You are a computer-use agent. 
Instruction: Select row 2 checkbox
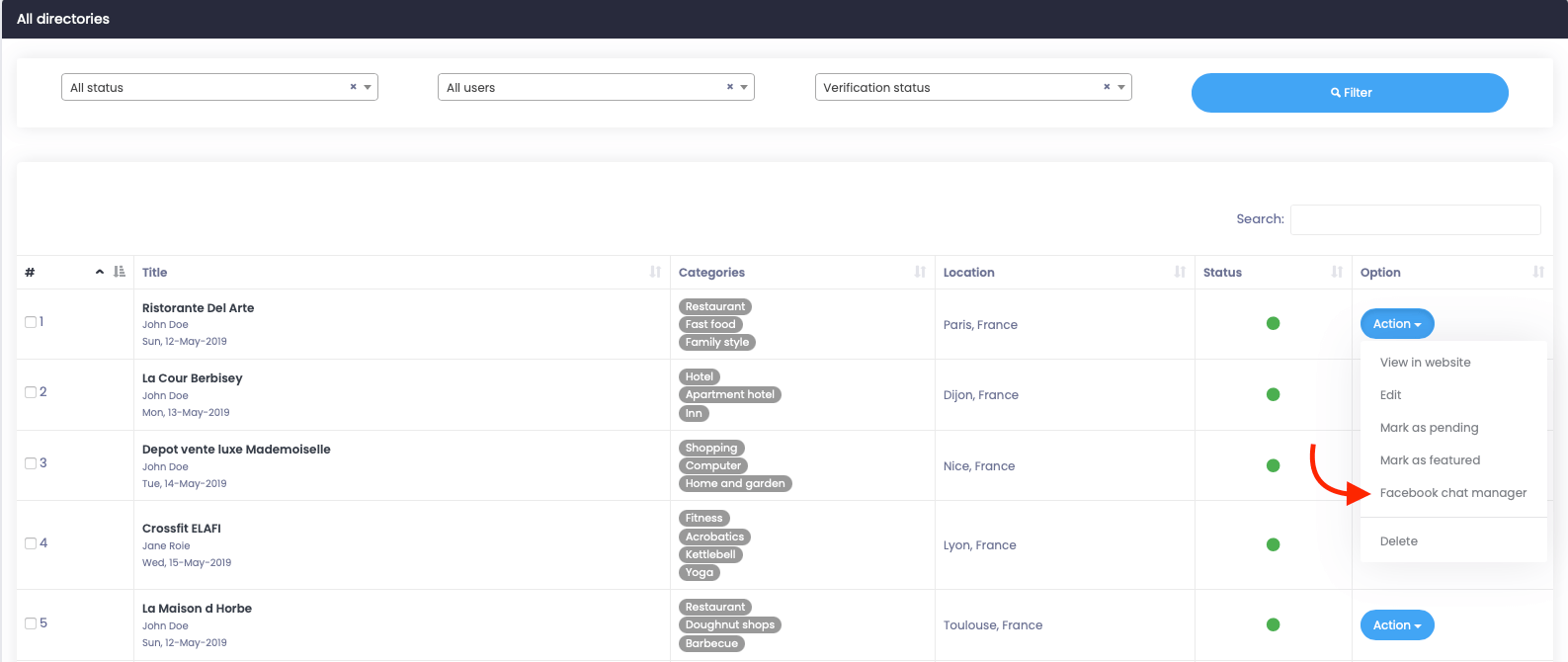[31, 392]
